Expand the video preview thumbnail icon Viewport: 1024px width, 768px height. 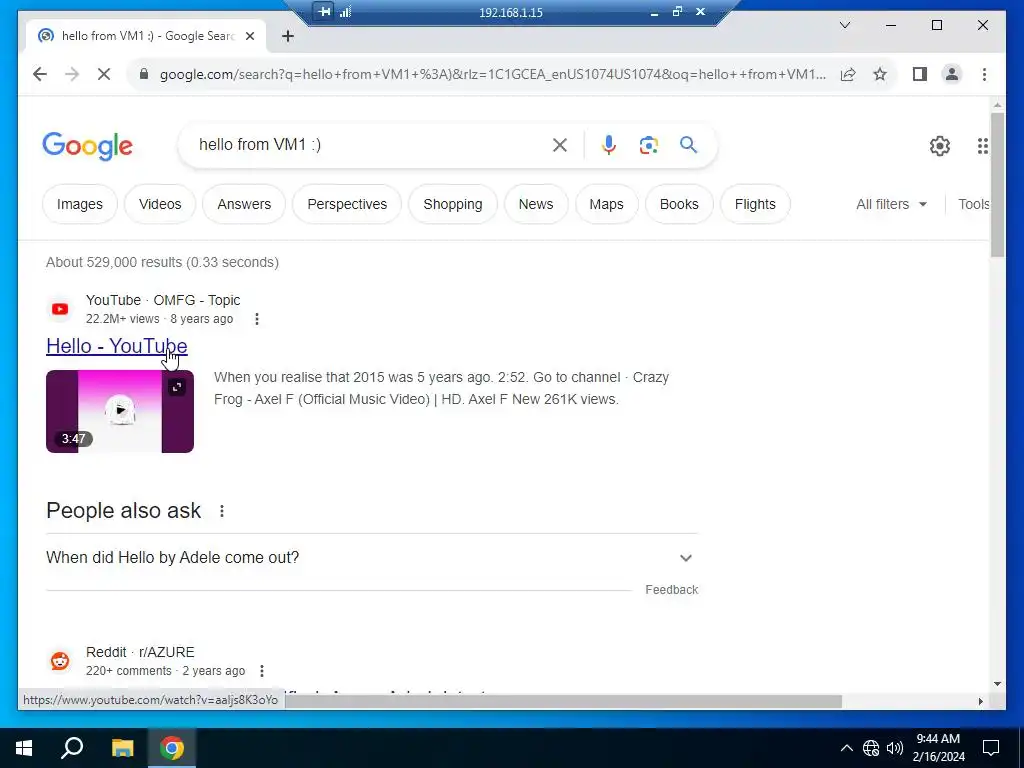tap(177, 387)
